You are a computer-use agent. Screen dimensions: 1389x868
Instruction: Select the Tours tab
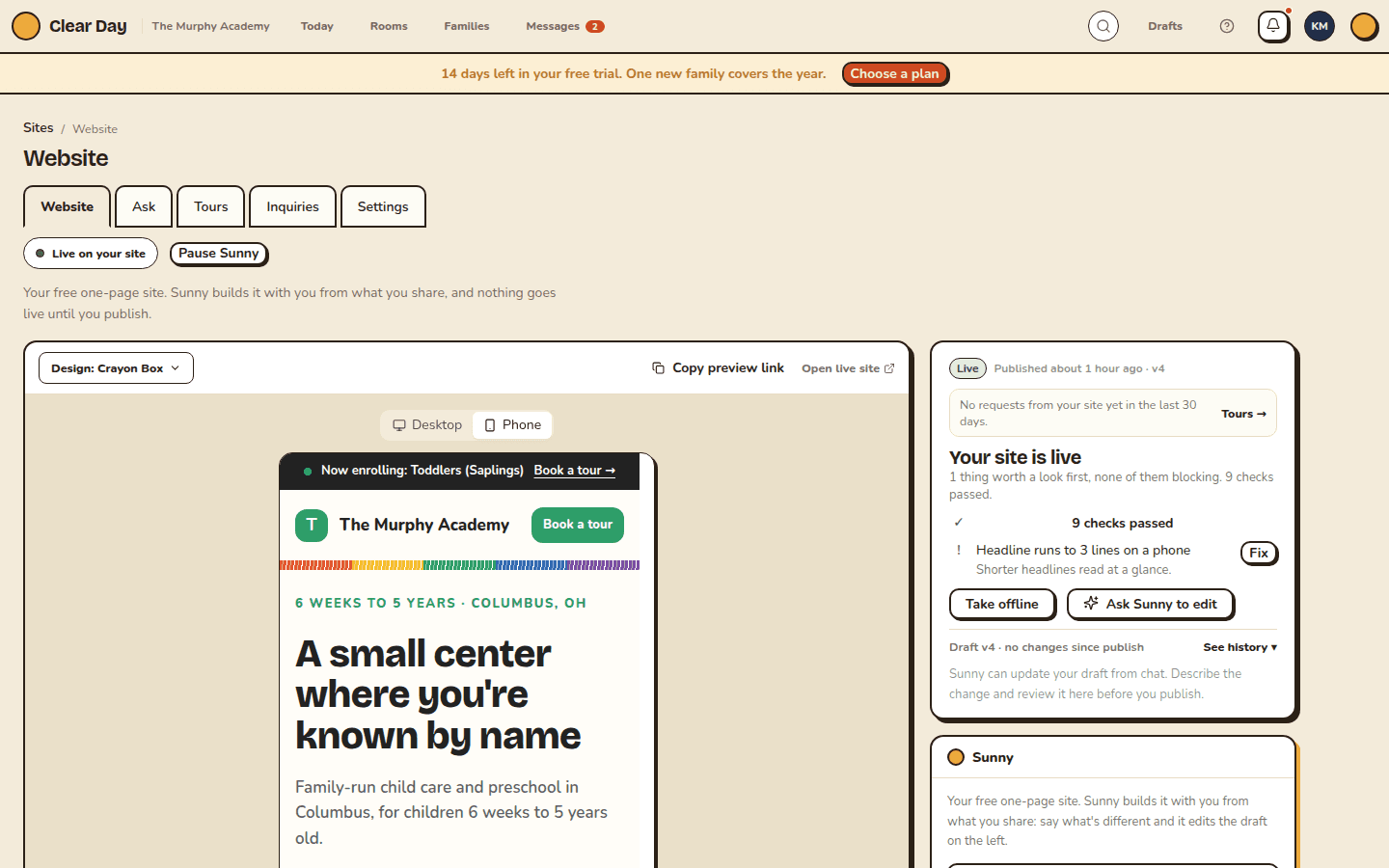click(211, 206)
